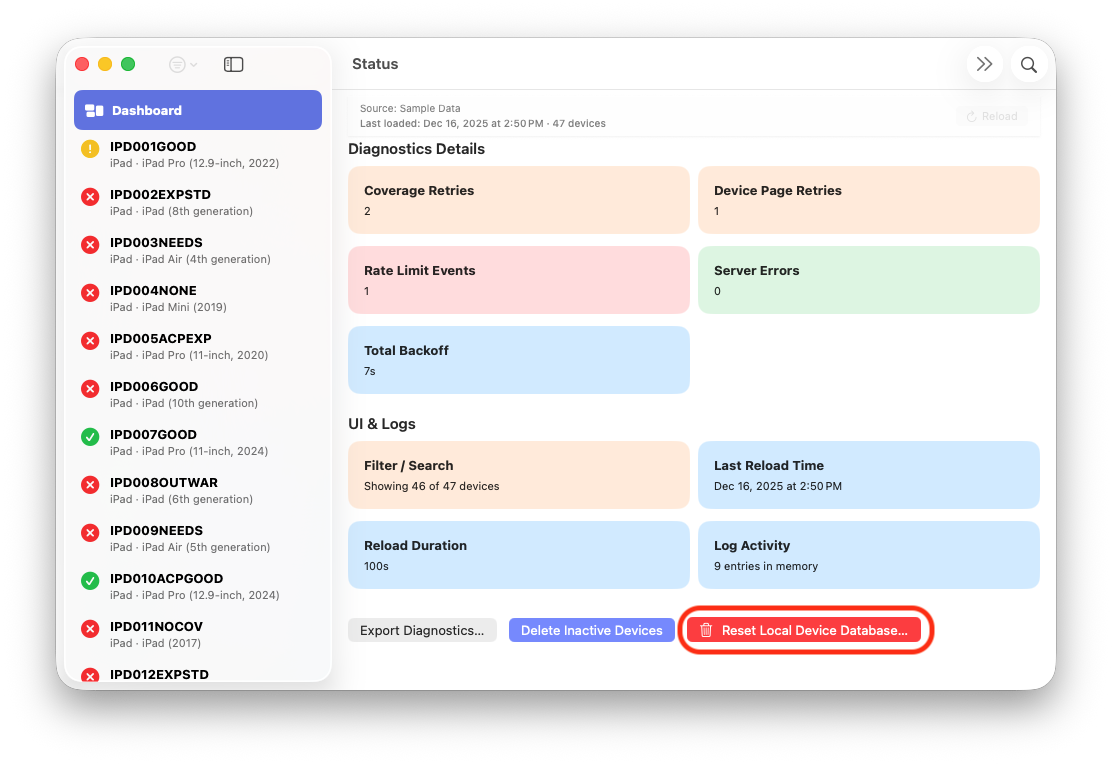Click the red error icon for IPD002EXPSTD
Screen dimensions: 1112x764
90,197
